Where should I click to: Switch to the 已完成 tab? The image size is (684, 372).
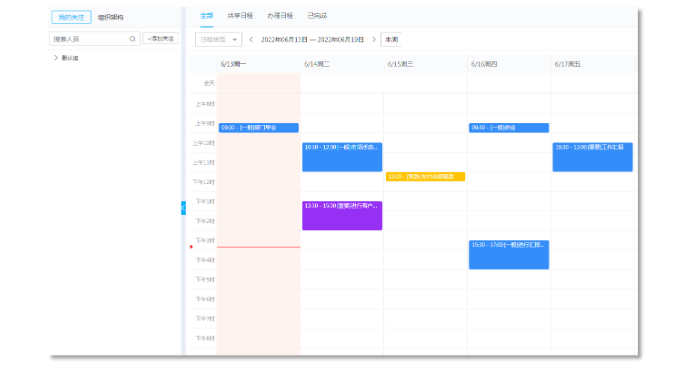[x=317, y=16]
